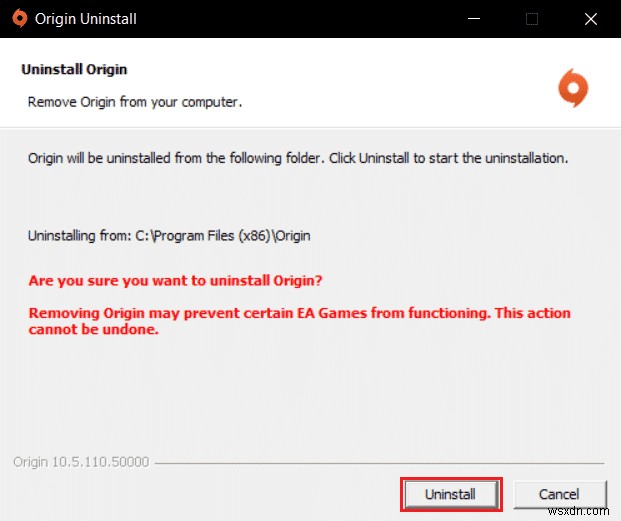Click the empty title bar area
This screenshot has width=621, height=521.
tap(300, 19)
